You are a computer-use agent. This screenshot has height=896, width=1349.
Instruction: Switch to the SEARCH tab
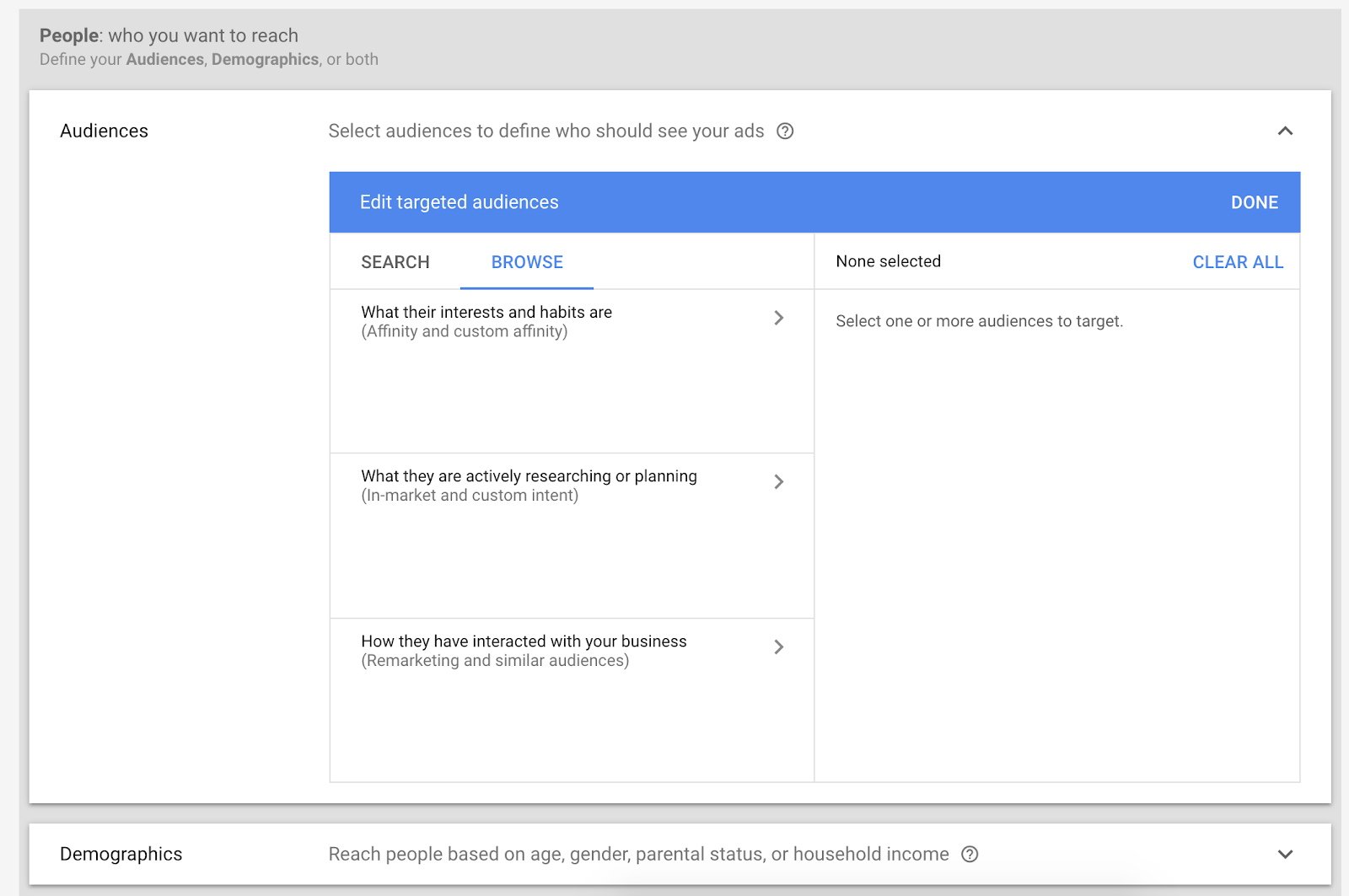pos(395,262)
